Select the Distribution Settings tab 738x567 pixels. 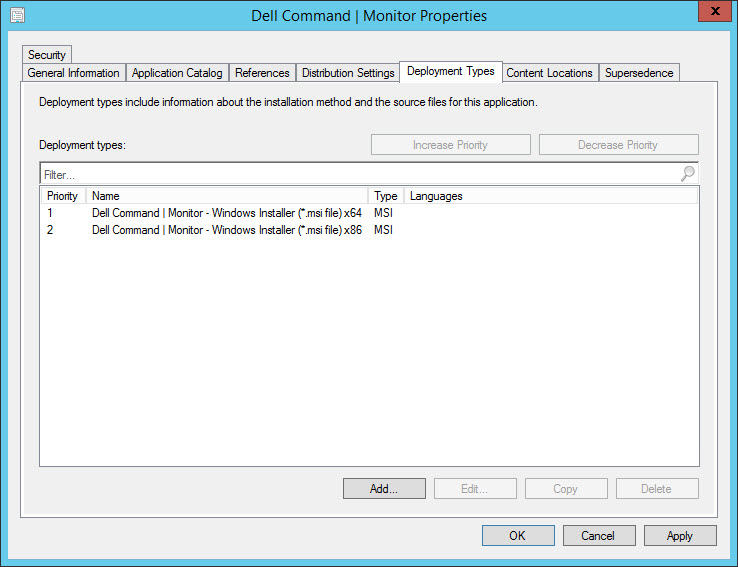point(348,73)
